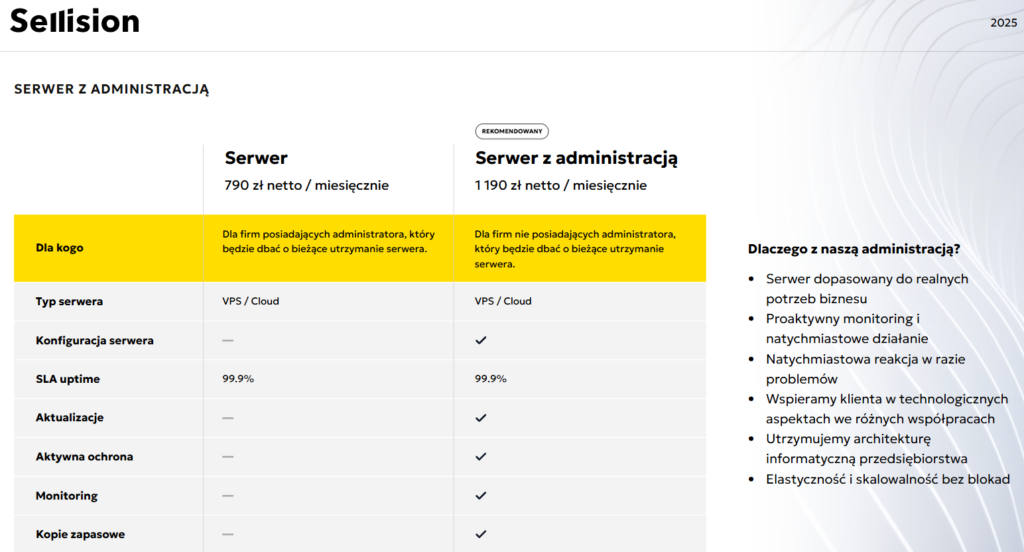This screenshot has height=552, width=1024.
Task: Select the Elastyczność i skalowalność bullet point
Action: tap(887, 479)
